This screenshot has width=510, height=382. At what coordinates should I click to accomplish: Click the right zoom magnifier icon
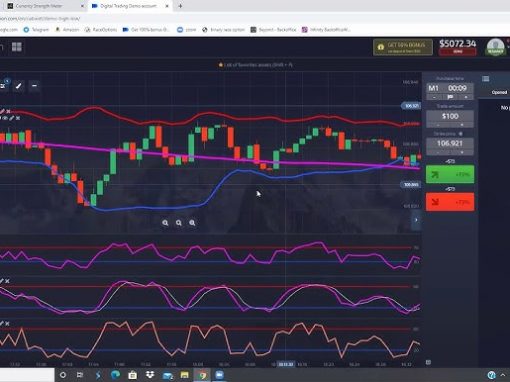[192, 223]
